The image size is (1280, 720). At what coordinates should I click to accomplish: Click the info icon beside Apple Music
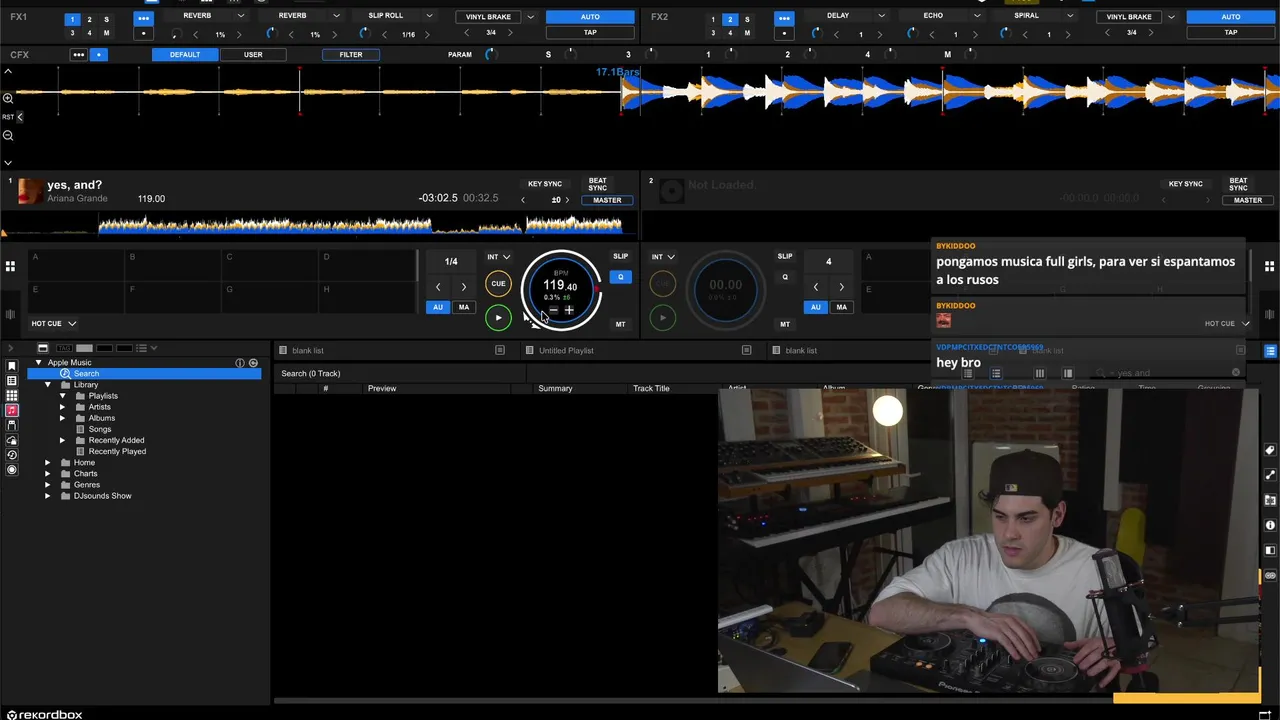point(240,362)
